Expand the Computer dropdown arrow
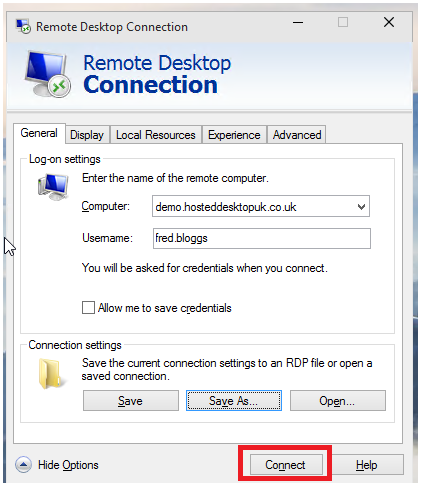Screen dimensions: 421x486 pos(361,207)
